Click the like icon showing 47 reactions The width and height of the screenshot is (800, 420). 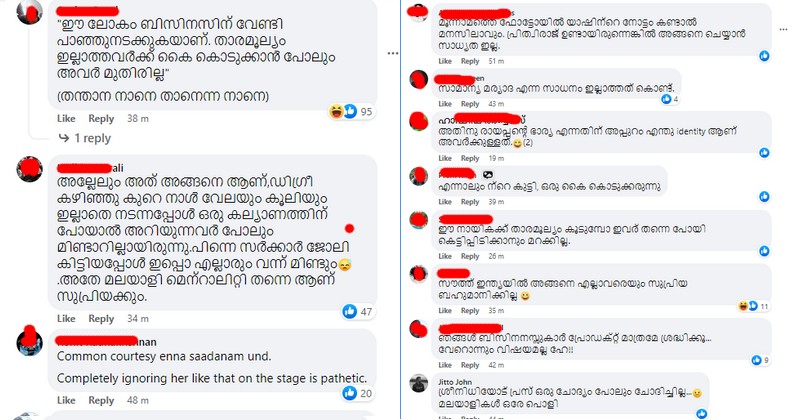pos(349,311)
